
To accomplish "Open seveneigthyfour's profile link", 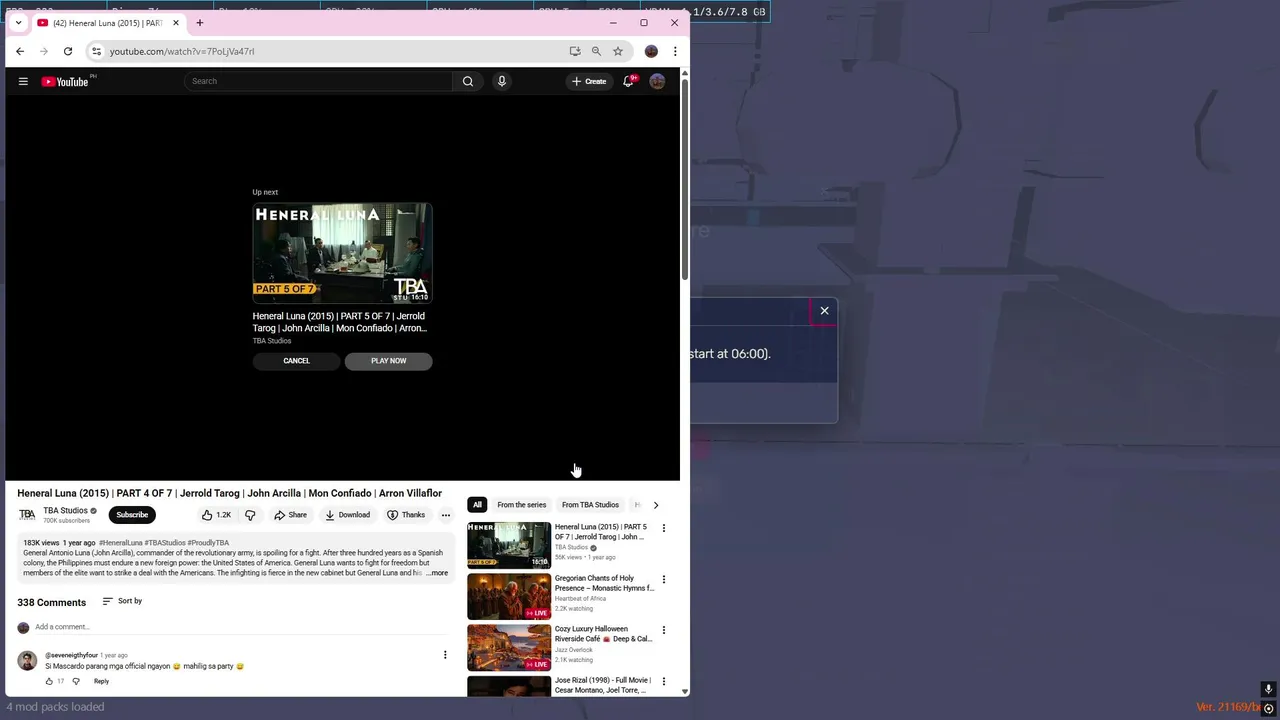I will pyautogui.click(x=71, y=655).
